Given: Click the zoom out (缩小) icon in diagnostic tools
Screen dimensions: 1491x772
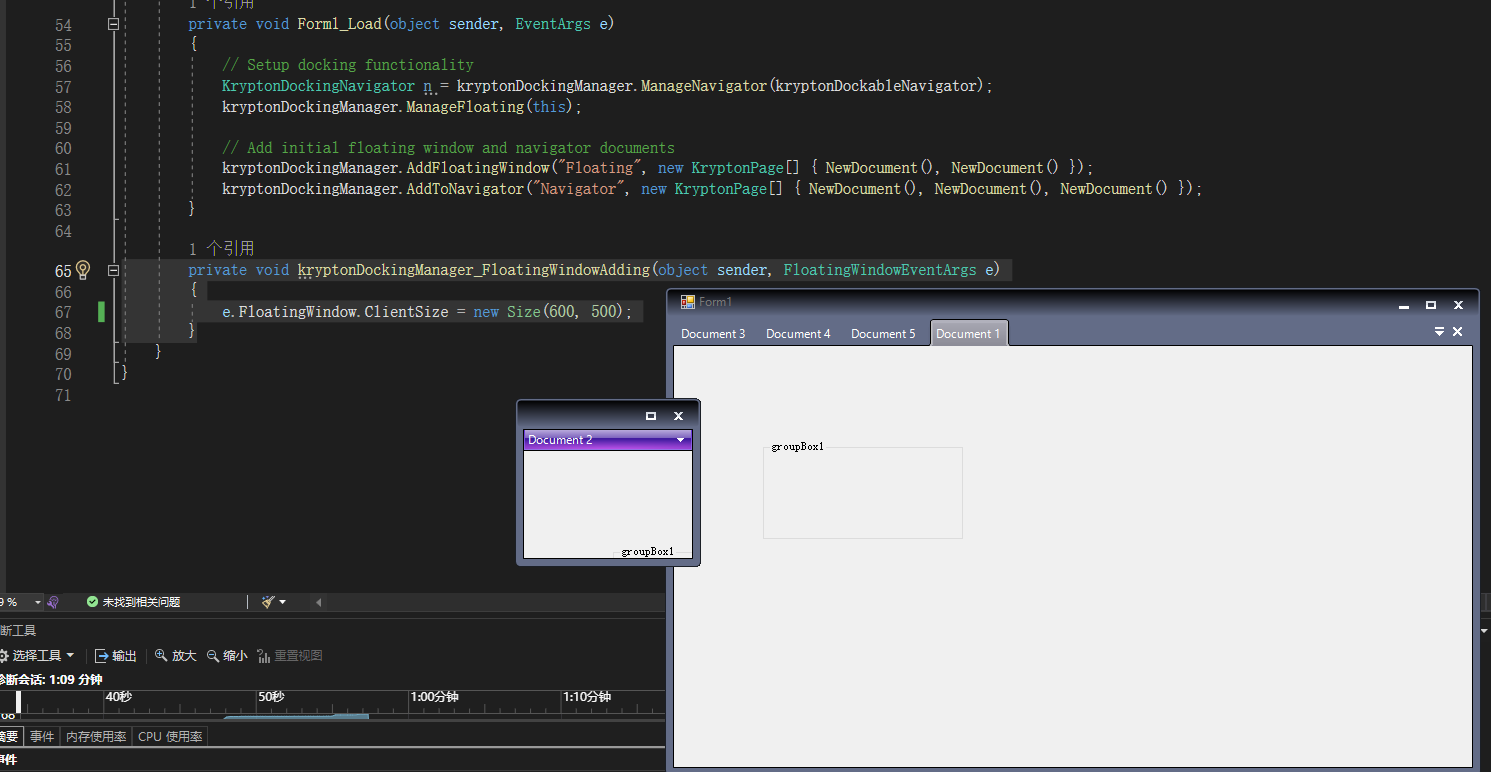Looking at the screenshot, I should (x=212, y=655).
